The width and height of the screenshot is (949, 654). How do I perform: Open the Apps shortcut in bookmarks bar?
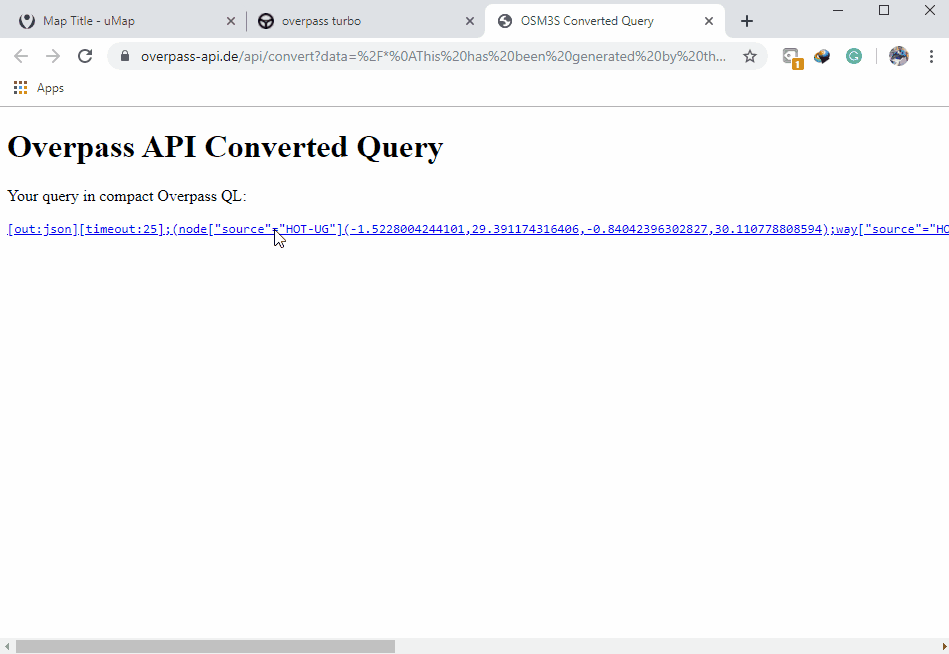[39, 88]
